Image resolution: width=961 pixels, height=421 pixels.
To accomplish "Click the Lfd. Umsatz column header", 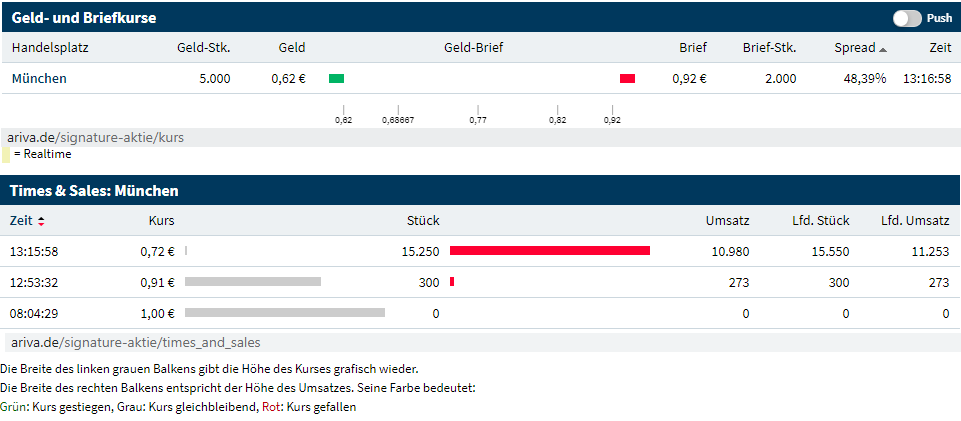I will 914,220.
